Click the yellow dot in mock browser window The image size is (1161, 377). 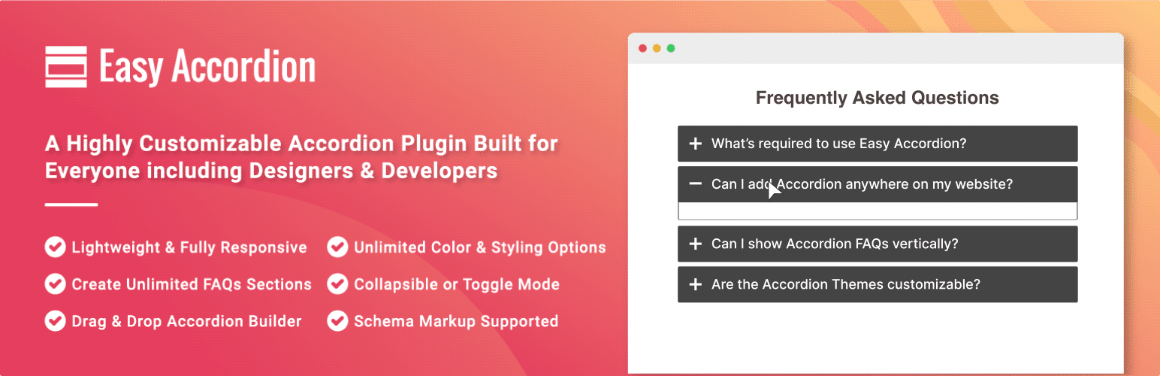[657, 48]
